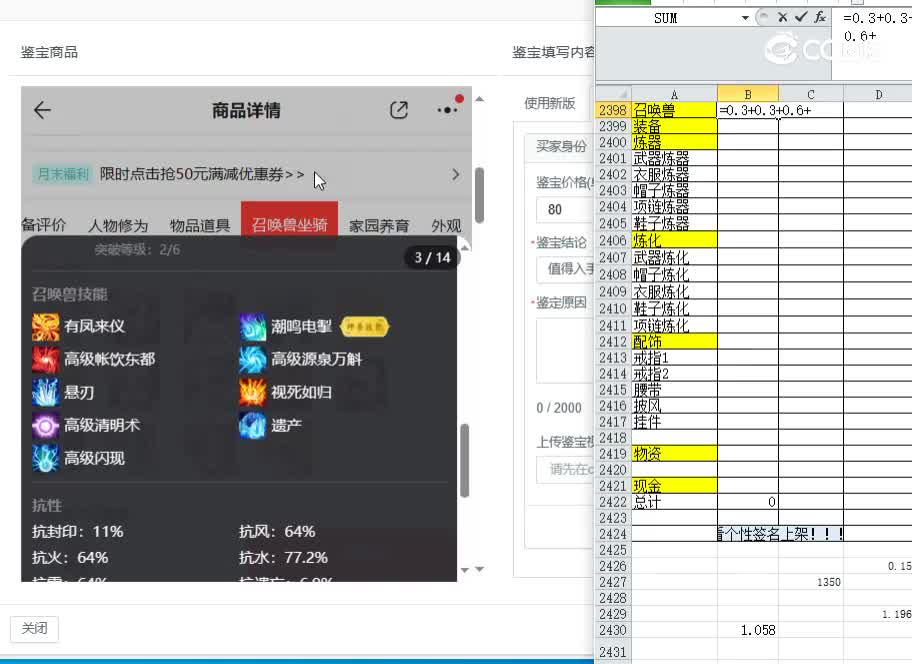912x664 pixels.
Task: Click Excel cell containing 戒指1
Action: tap(674, 358)
